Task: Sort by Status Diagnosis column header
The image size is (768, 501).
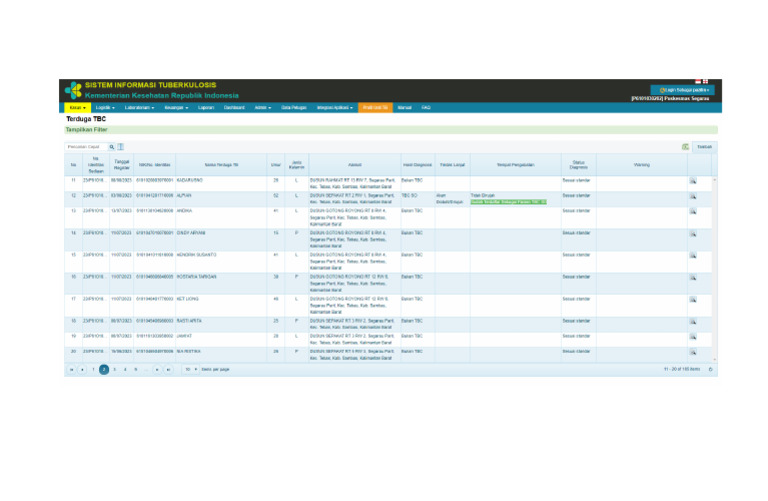Action: (x=578, y=165)
